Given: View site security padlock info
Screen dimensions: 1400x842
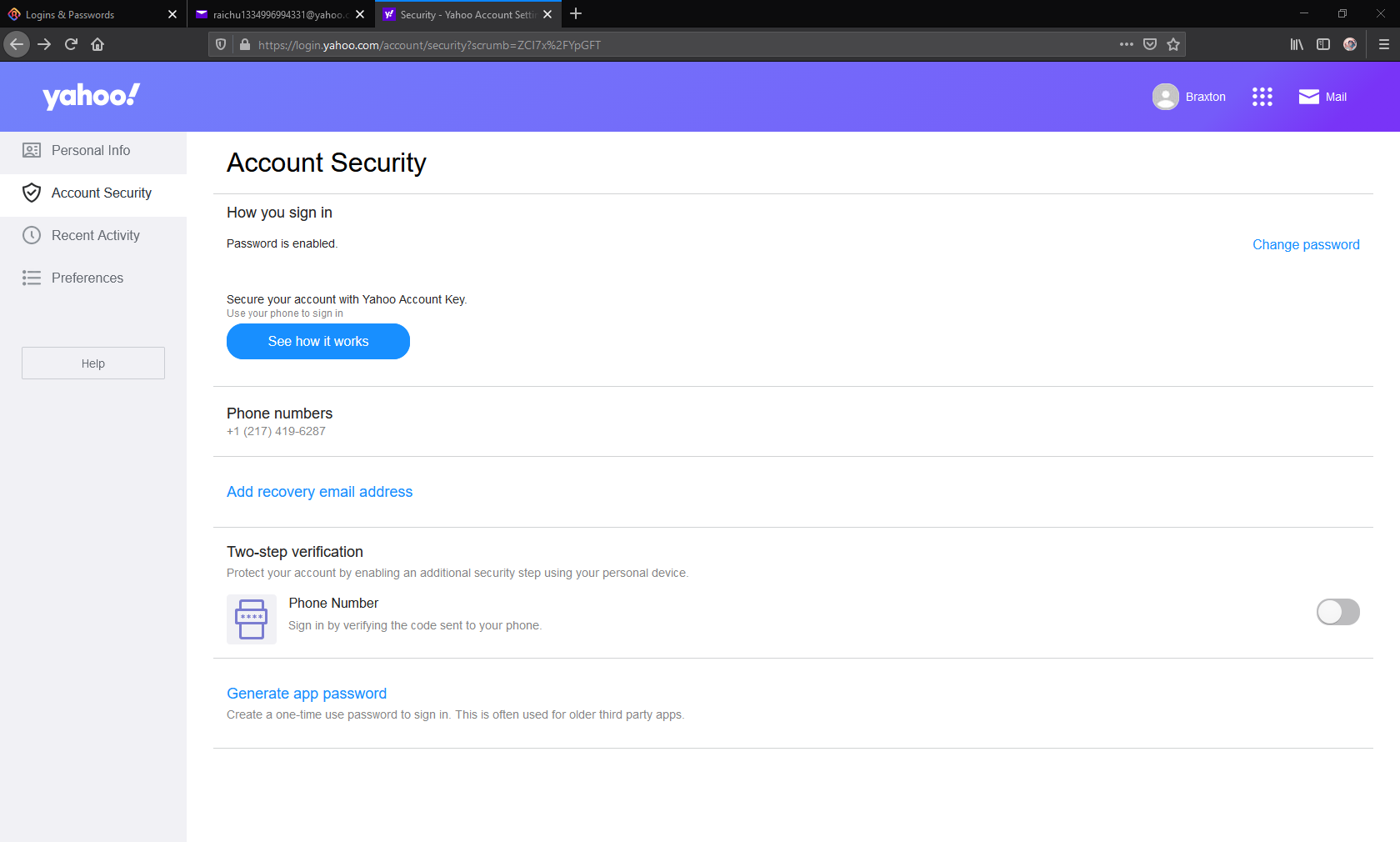Looking at the screenshot, I should click(x=244, y=45).
